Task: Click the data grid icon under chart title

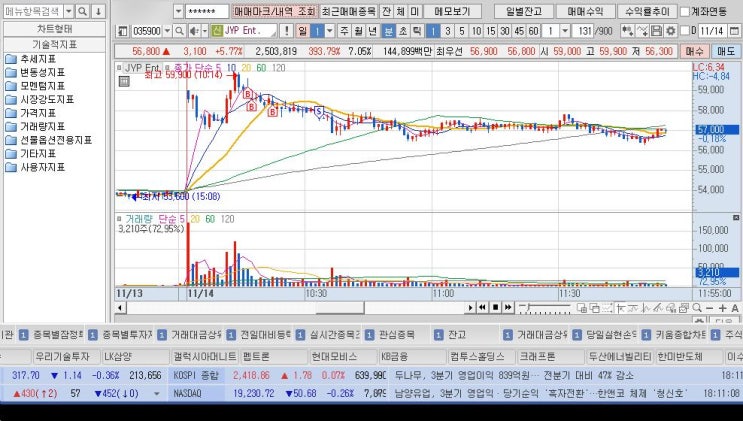Action: pos(124,82)
